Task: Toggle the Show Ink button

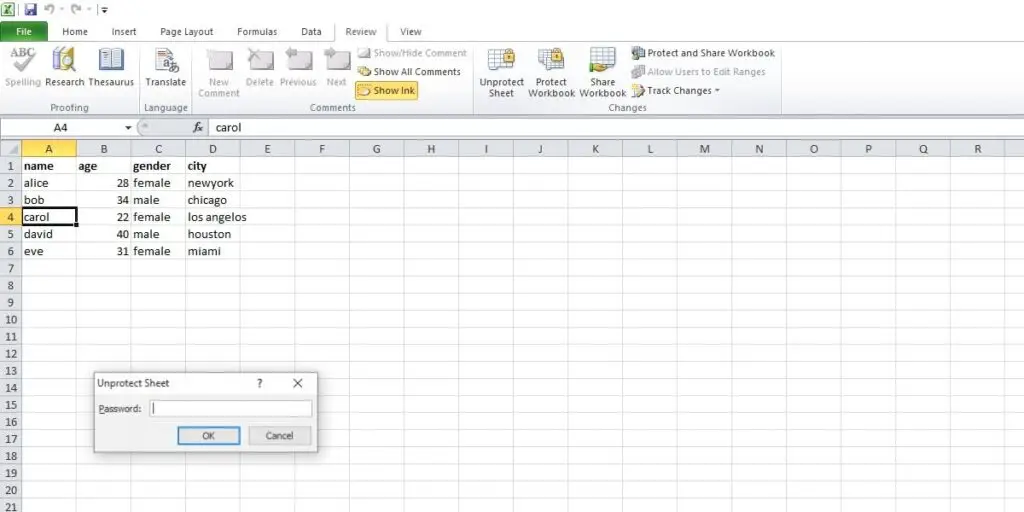Action: click(x=387, y=91)
